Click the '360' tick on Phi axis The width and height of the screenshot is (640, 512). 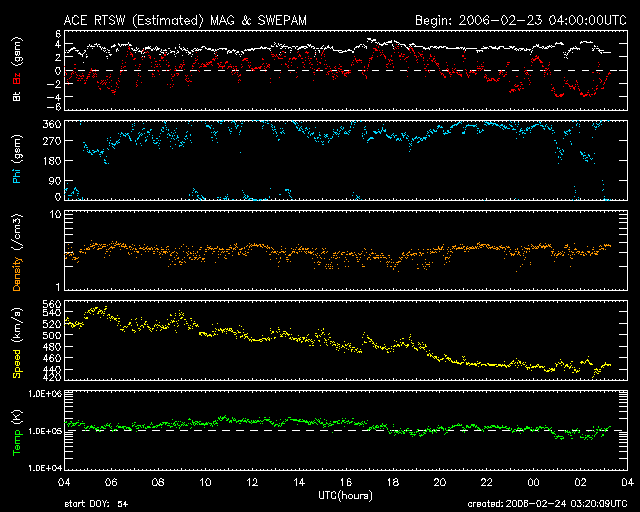(52, 125)
